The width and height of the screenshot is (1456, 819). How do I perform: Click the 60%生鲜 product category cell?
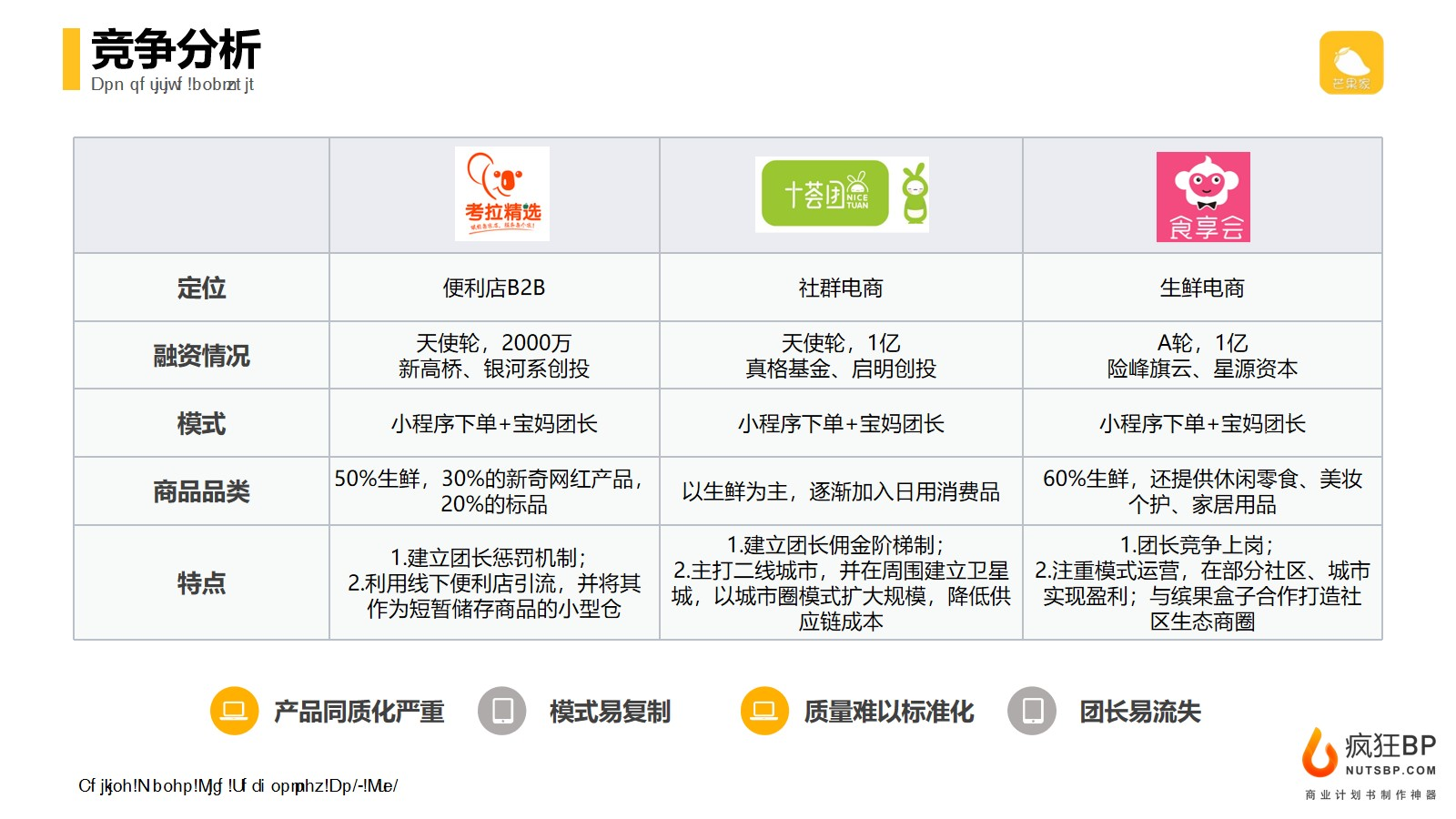point(1202,491)
